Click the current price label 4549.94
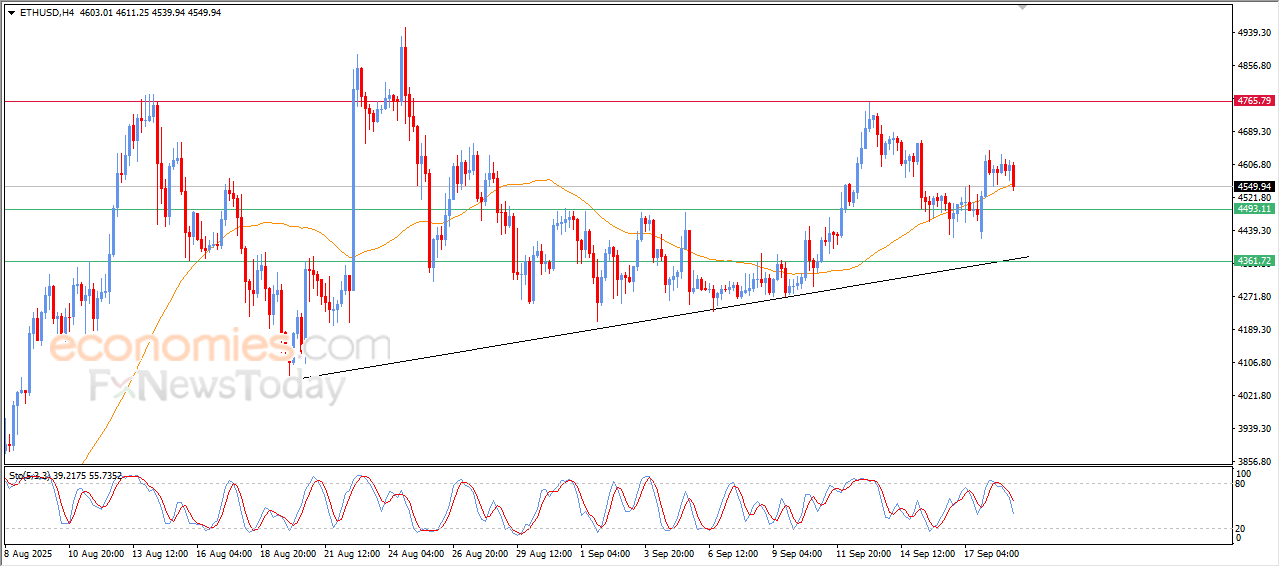 click(1254, 186)
